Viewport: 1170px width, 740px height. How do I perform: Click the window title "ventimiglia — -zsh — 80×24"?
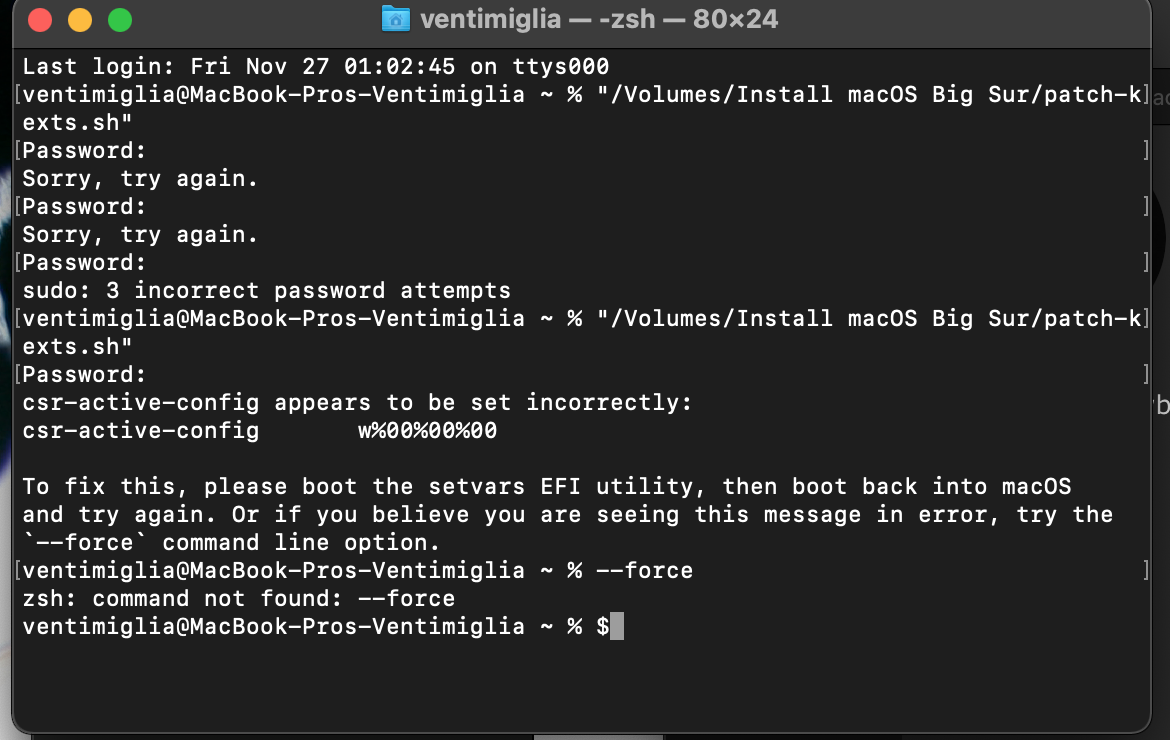[x=598, y=19]
